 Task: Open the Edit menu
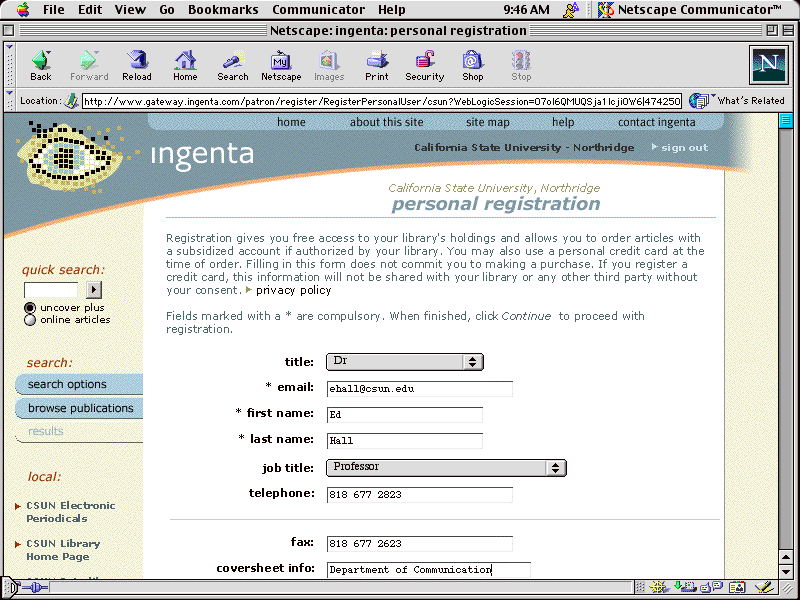[x=90, y=9]
